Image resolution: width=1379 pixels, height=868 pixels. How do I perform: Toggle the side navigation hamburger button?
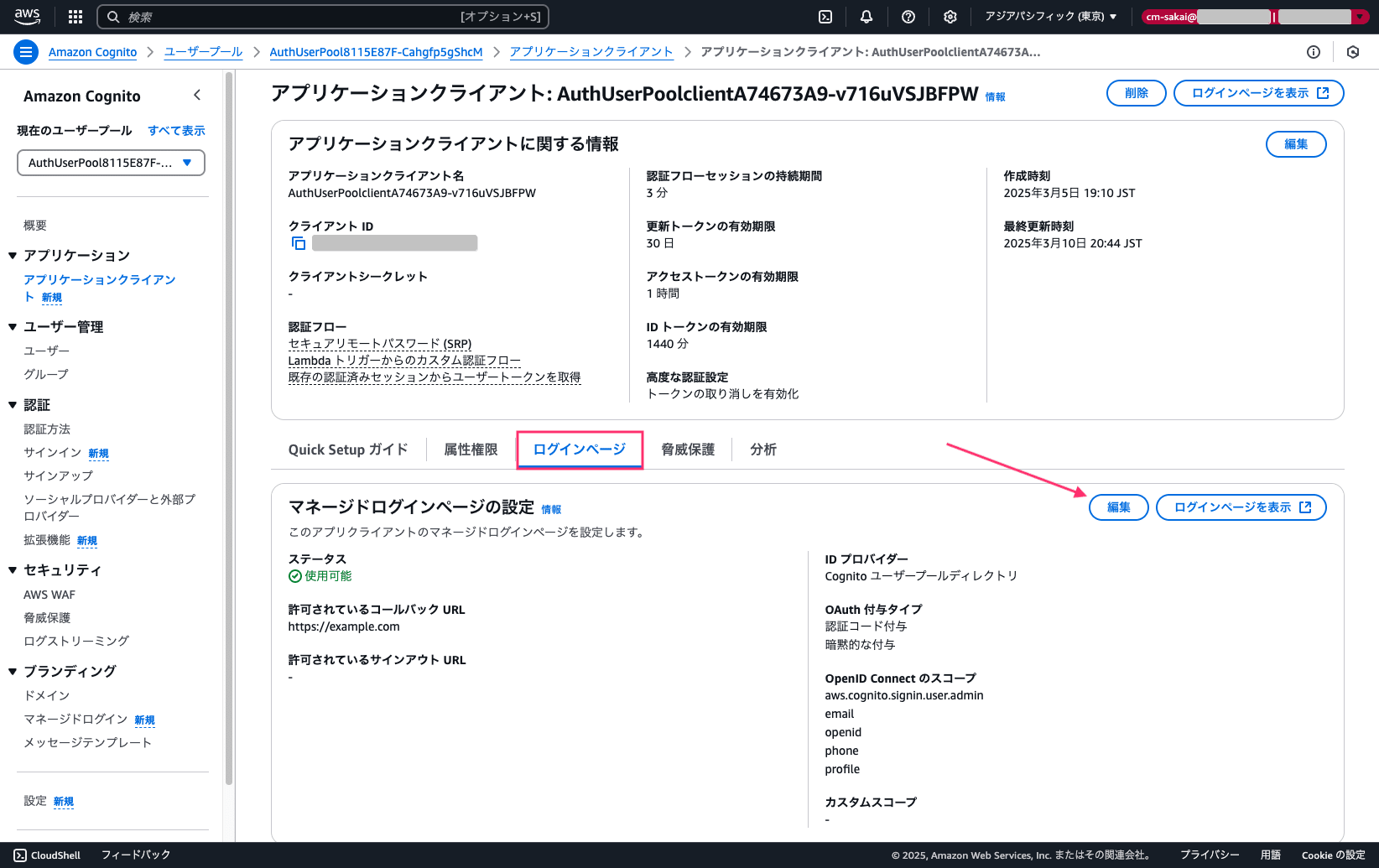pyautogui.click(x=26, y=52)
